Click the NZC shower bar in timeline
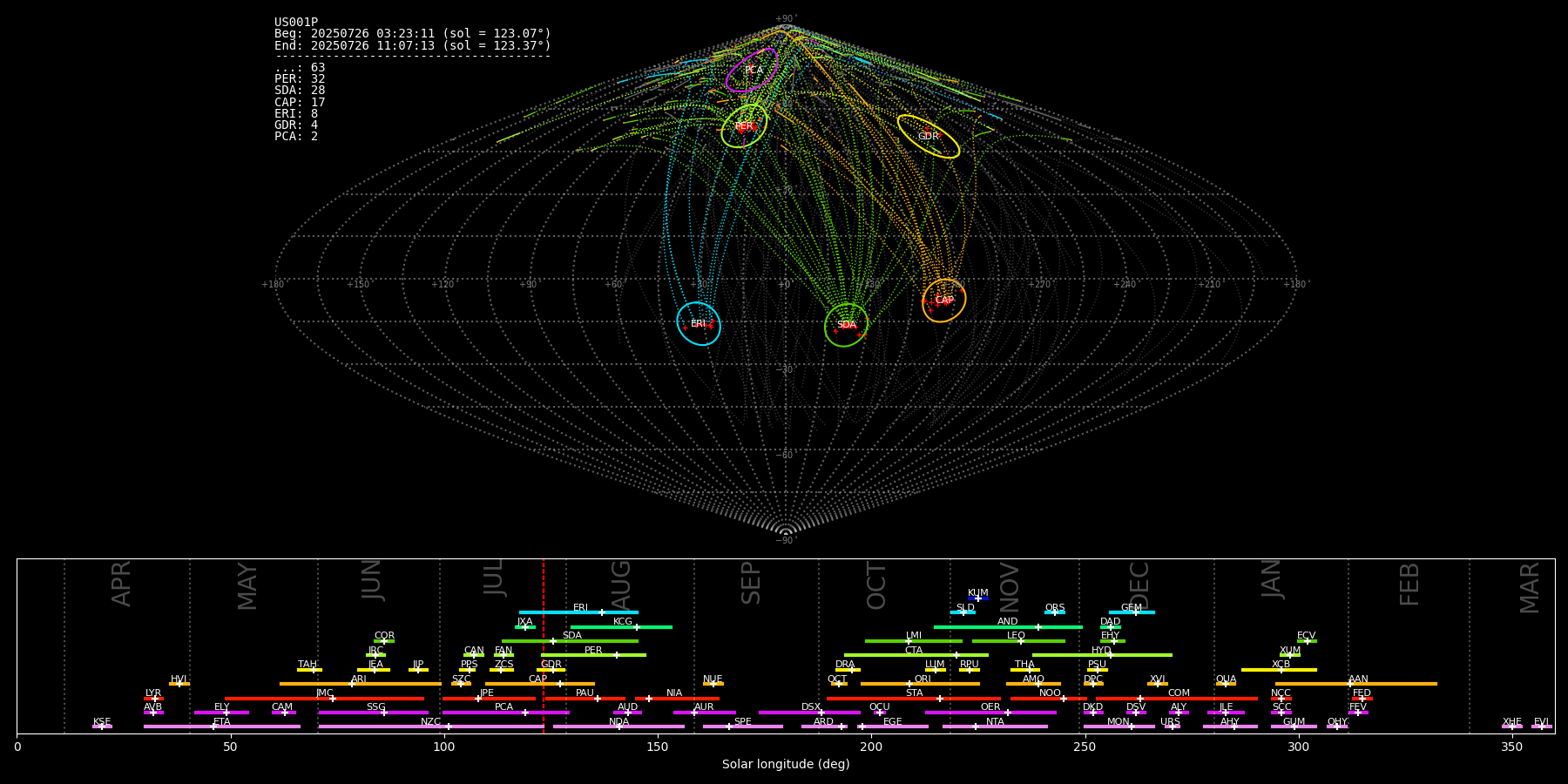Image resolution: width=1568 pixels, height=784 pixels. coord(431,727)
